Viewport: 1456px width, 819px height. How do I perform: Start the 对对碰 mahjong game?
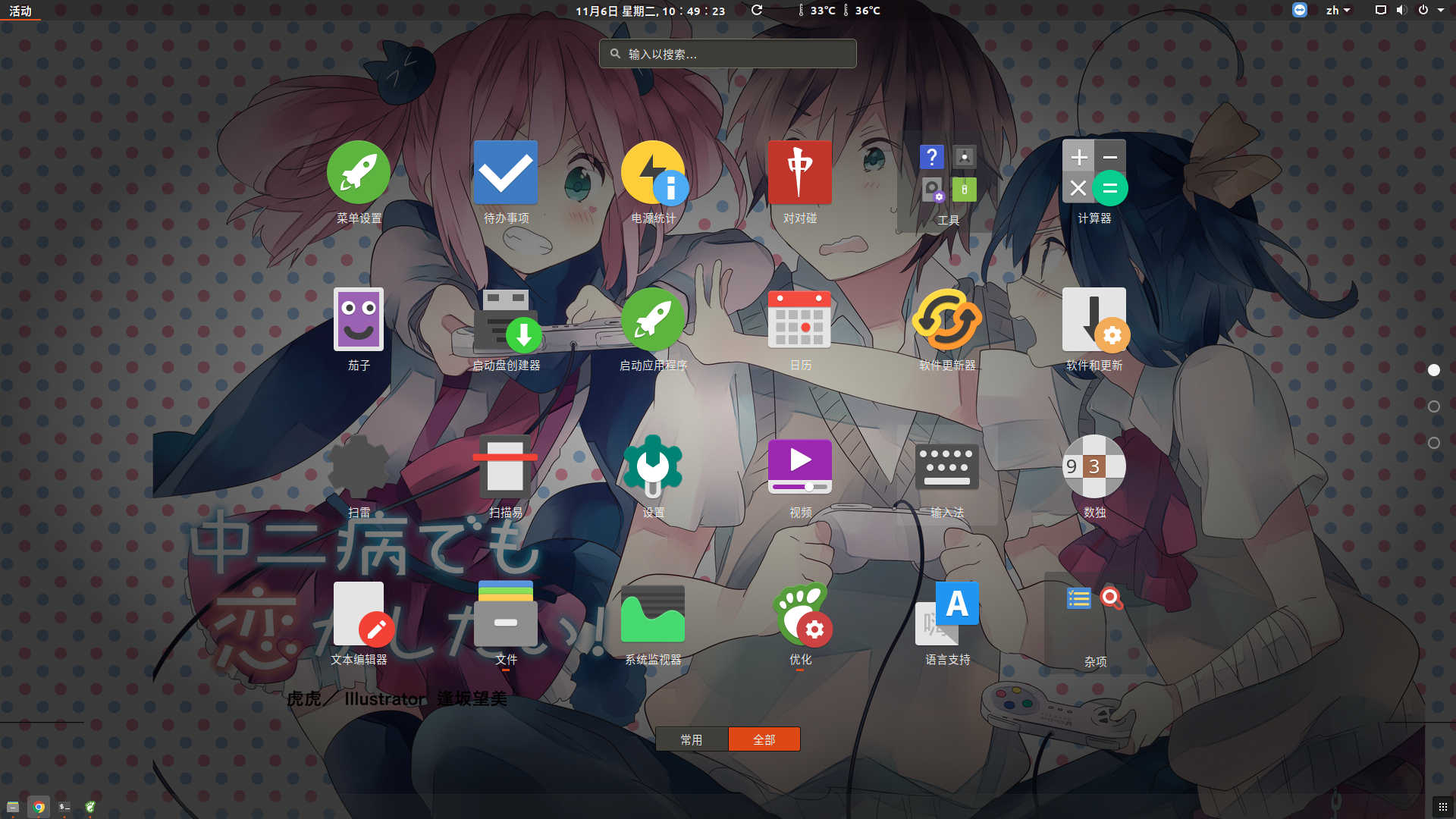[x=800, y=183]
